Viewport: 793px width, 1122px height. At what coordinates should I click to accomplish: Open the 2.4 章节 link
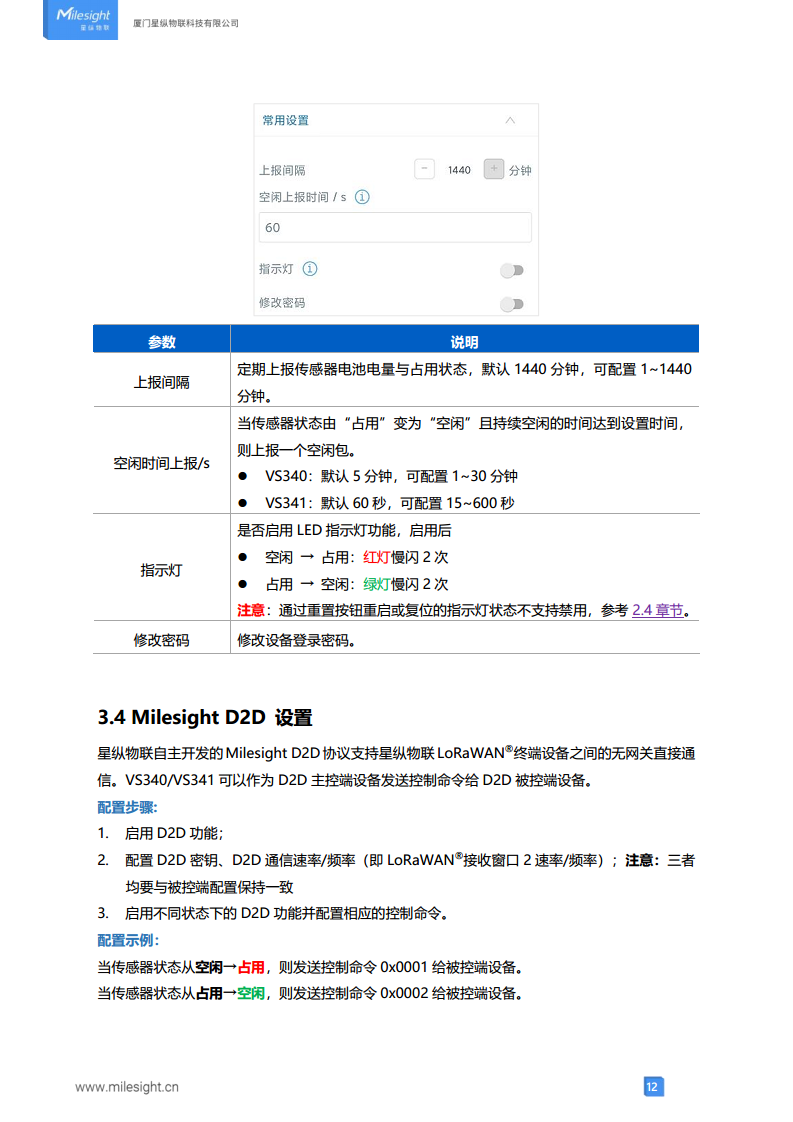658,610
